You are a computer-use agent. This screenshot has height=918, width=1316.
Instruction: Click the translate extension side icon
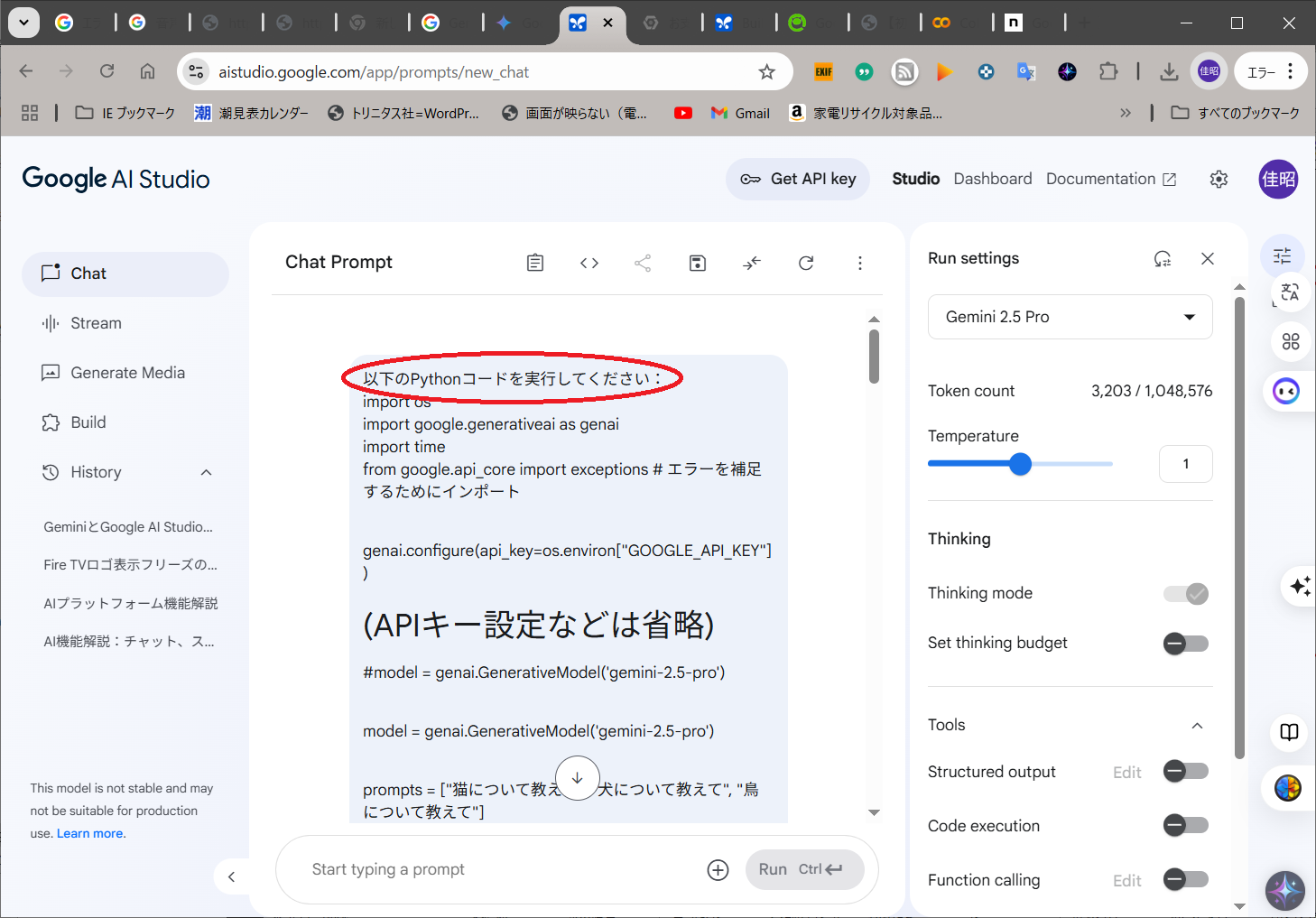pos(1290,292)
